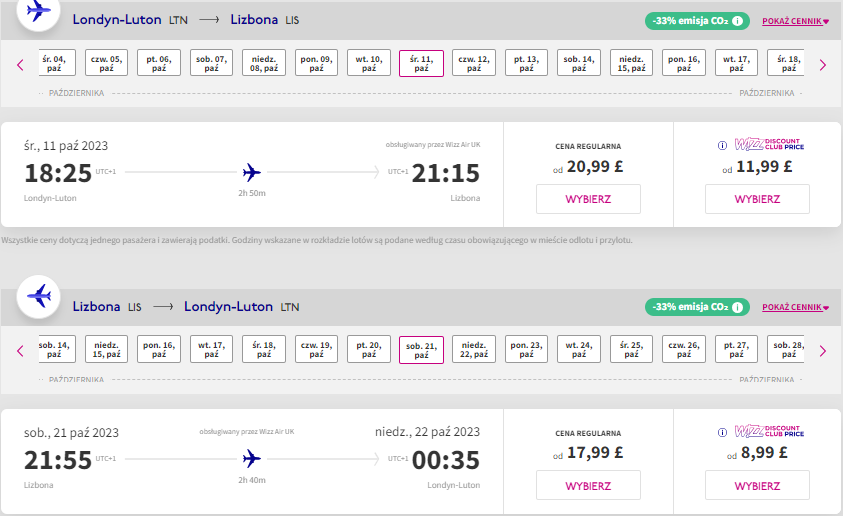Image resolution: width=843 pixels, height=516 pixels.
Task: Click the flight duration 2h 50m
Action: (252, 193)
